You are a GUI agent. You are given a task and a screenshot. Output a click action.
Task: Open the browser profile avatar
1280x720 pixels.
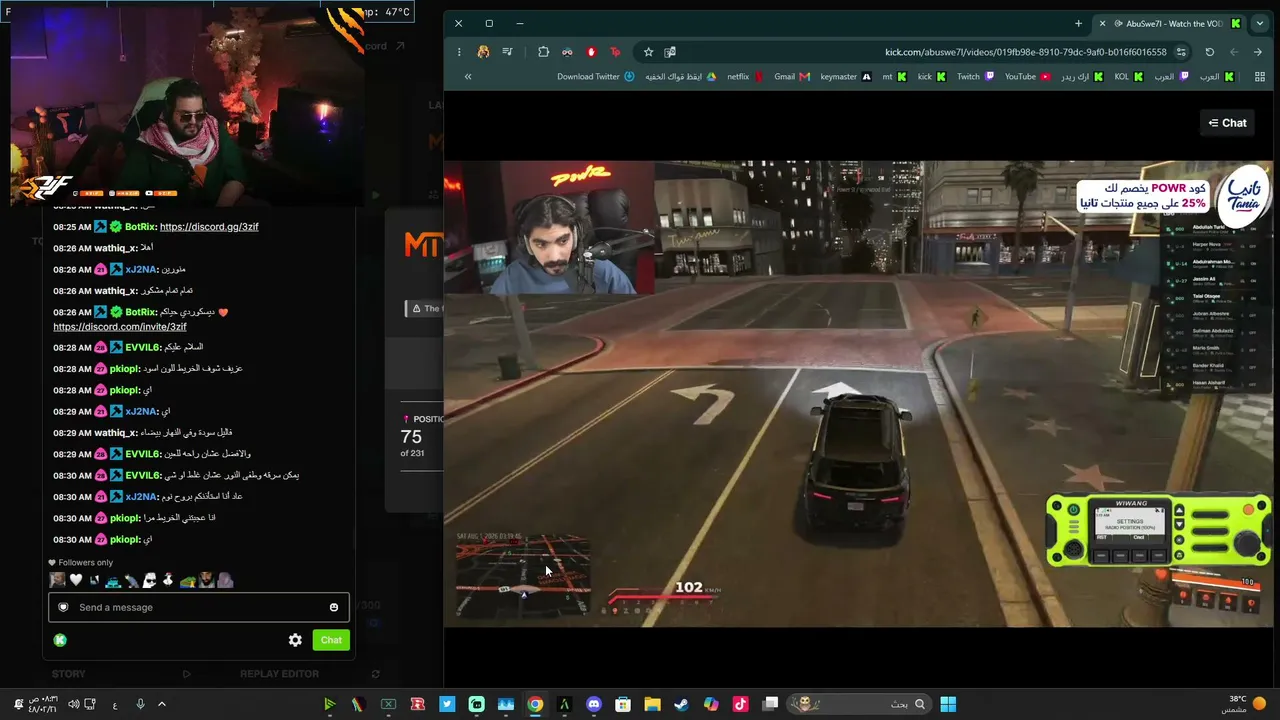(x=483, y=52)
